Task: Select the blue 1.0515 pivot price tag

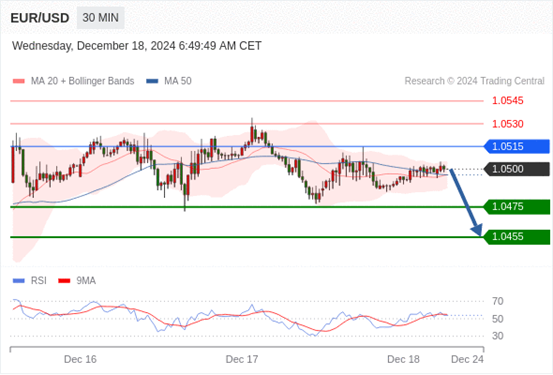Action: point(516,146)
